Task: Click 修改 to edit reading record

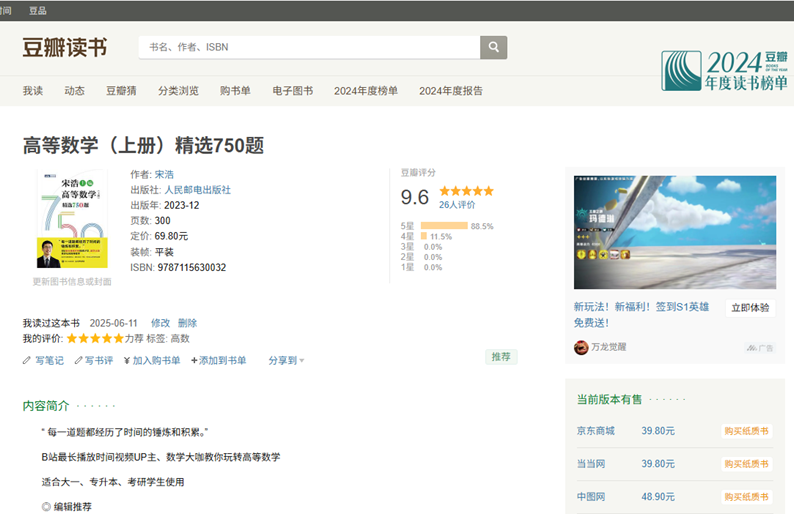Action: click(x=161, y=323)
